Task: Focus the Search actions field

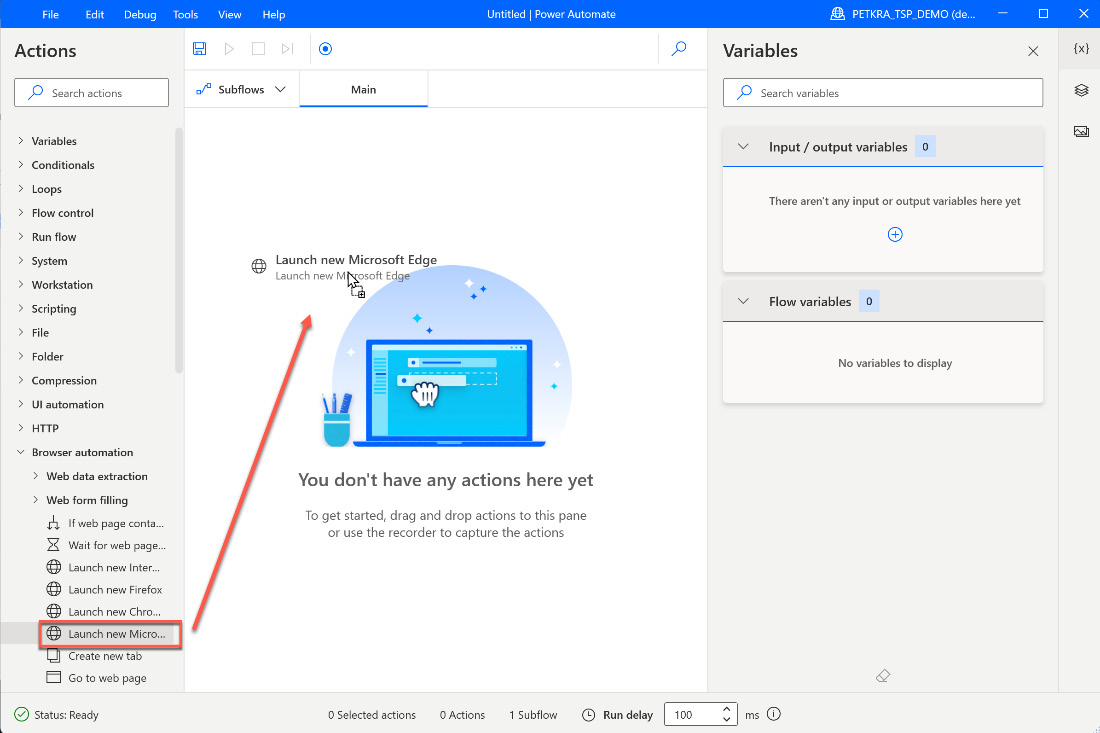Action: coord(91,93)
